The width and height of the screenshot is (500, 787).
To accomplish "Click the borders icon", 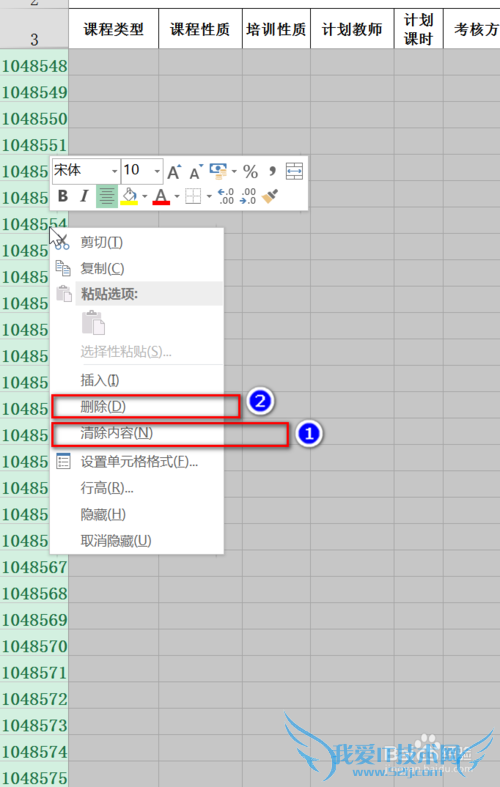I will click(193, 196).
